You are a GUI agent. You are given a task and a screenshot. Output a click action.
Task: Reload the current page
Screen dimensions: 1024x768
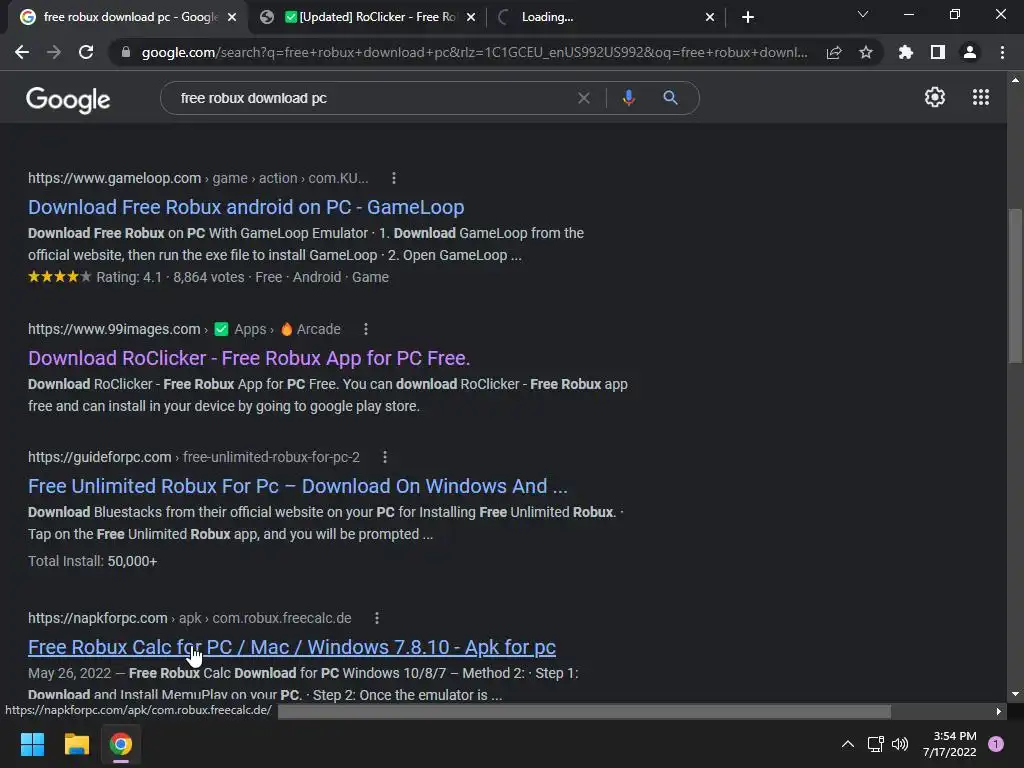[86, 52]
